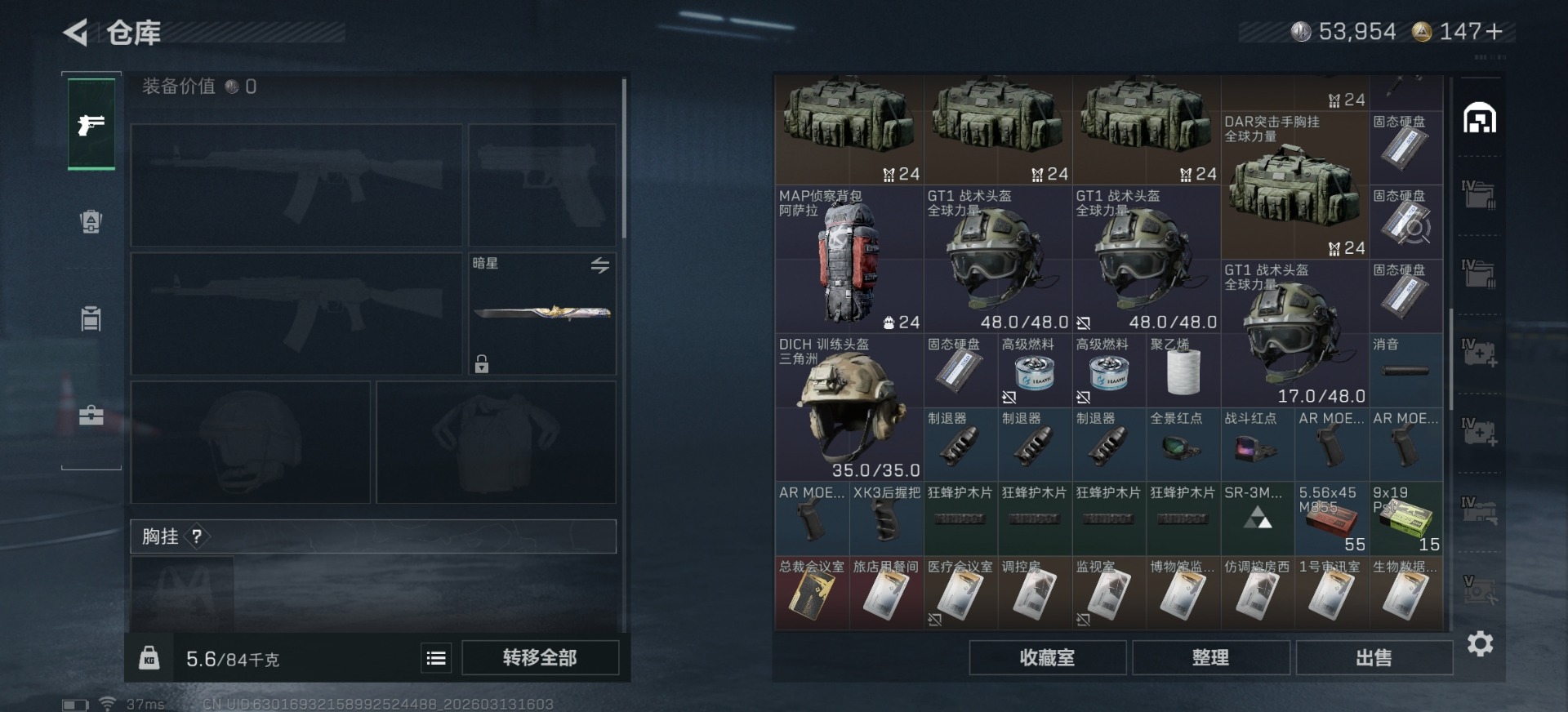Select the weapons loadout pistol tab icon
The height and width of the screenshot is (712, 1568).
click(x=91, y=124)
